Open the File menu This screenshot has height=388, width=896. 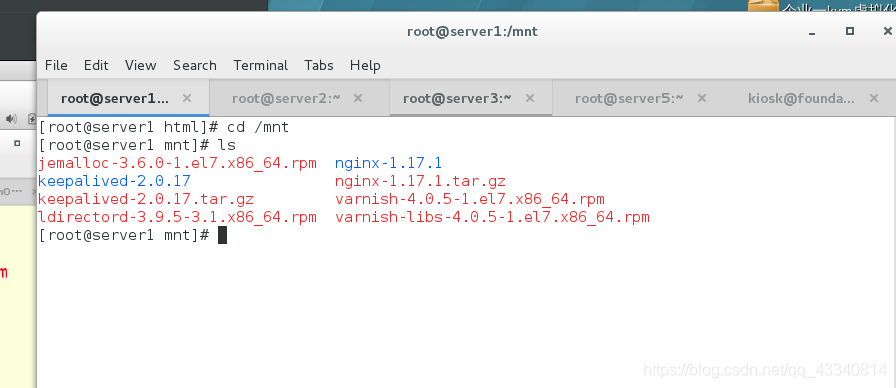point(56,65)
